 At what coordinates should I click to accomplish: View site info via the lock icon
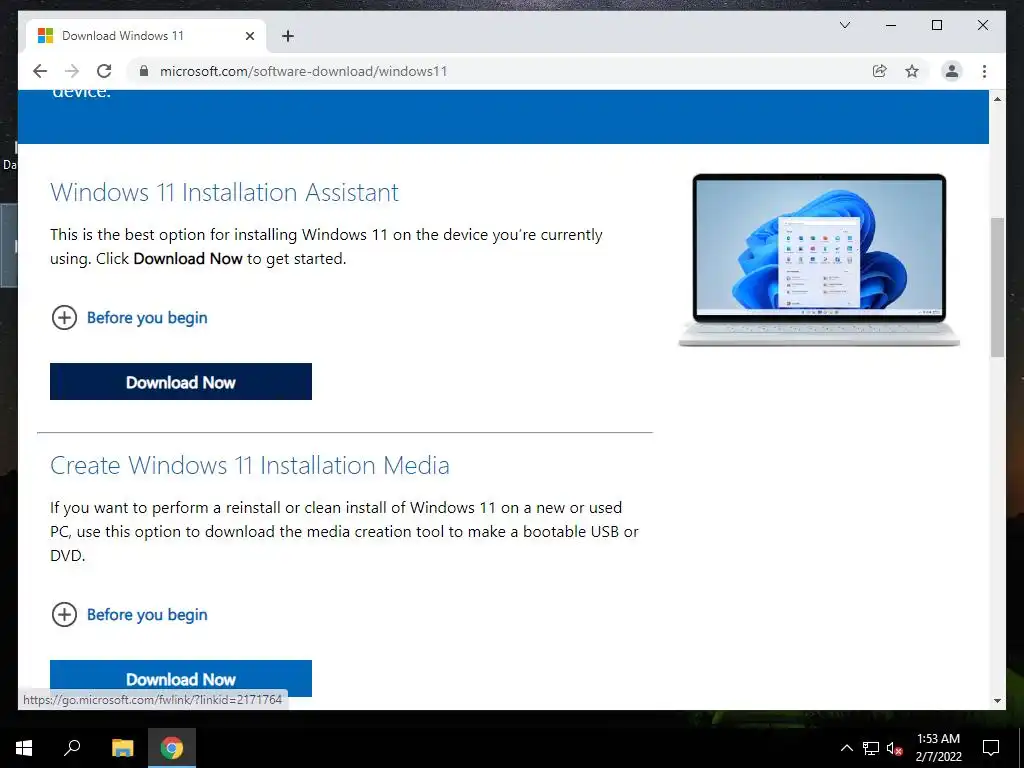(x=144, y=71)
